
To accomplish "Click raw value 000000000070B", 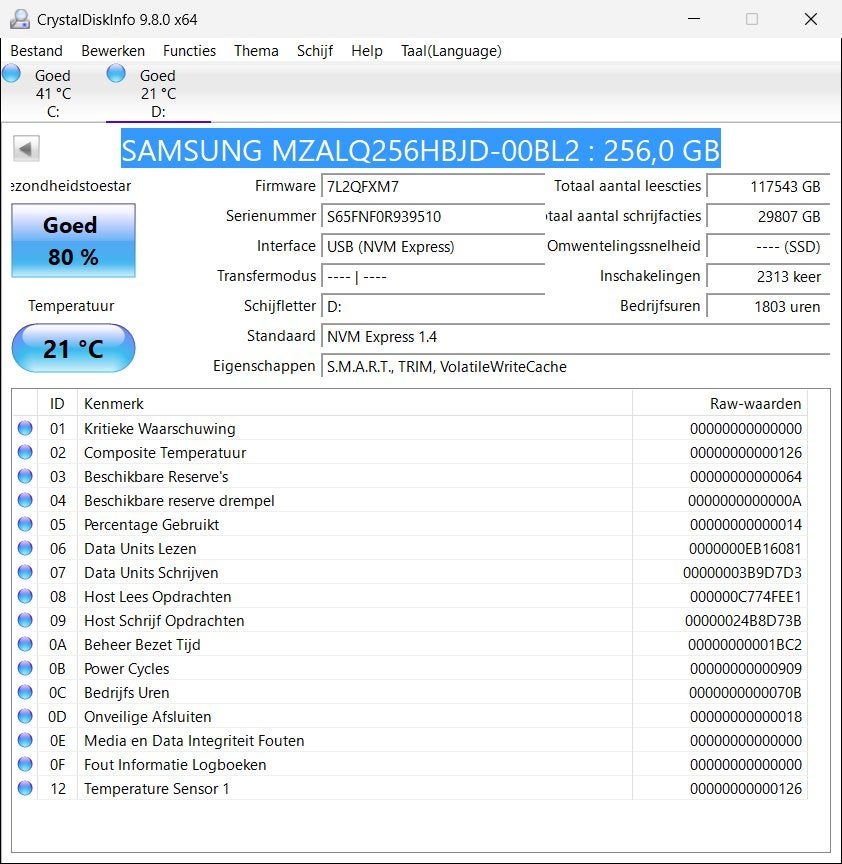I will 745,693.
